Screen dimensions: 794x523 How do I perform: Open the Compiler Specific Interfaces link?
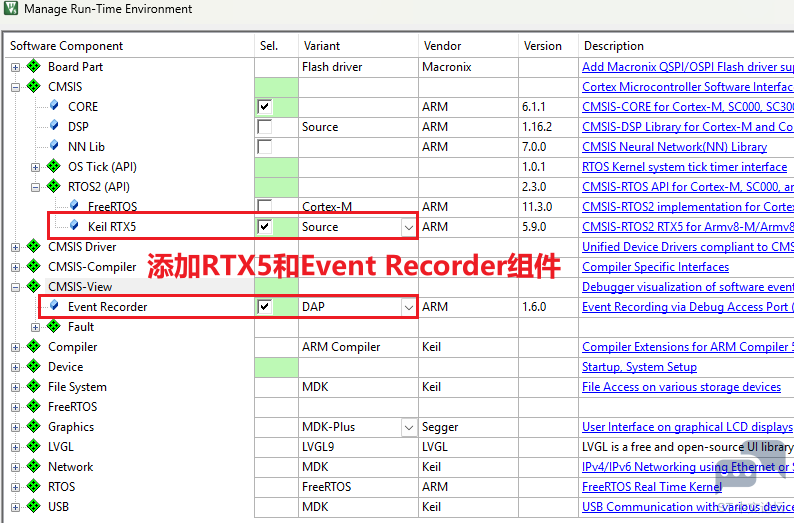pos(655,267)
